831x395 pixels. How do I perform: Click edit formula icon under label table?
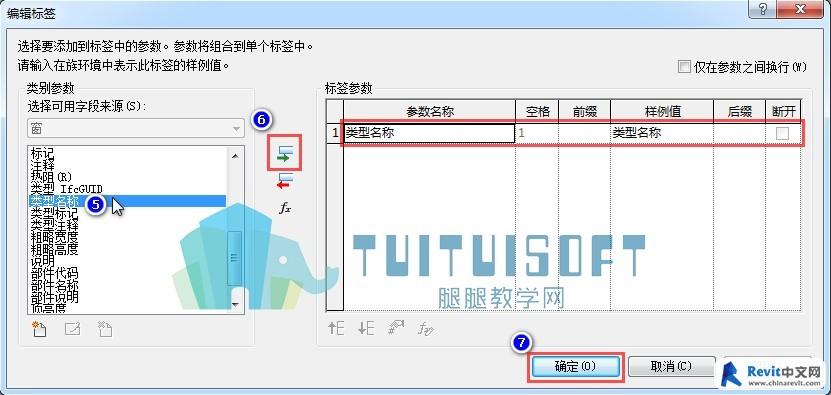426,328
